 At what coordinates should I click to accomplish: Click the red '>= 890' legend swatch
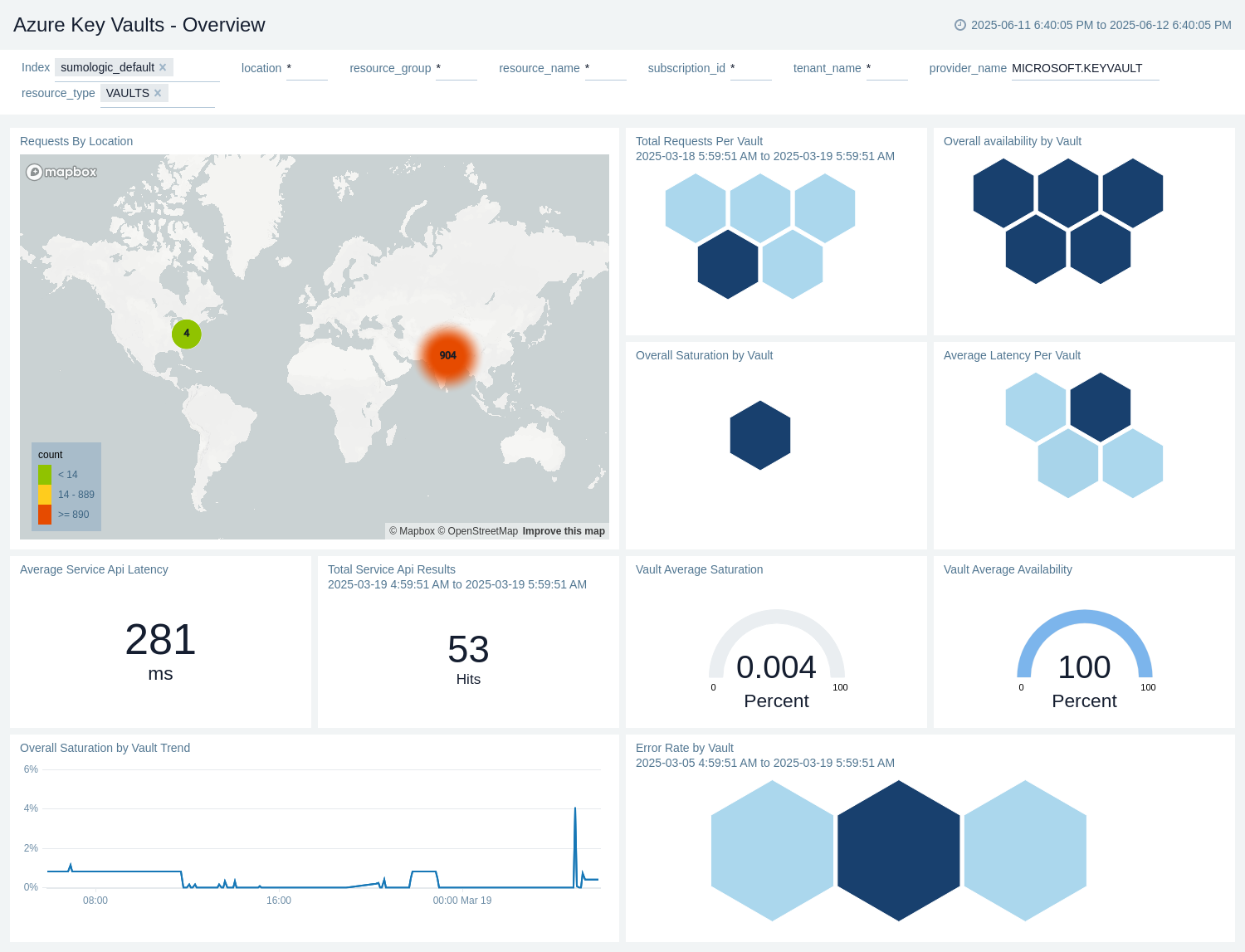(x=45, y=515)
